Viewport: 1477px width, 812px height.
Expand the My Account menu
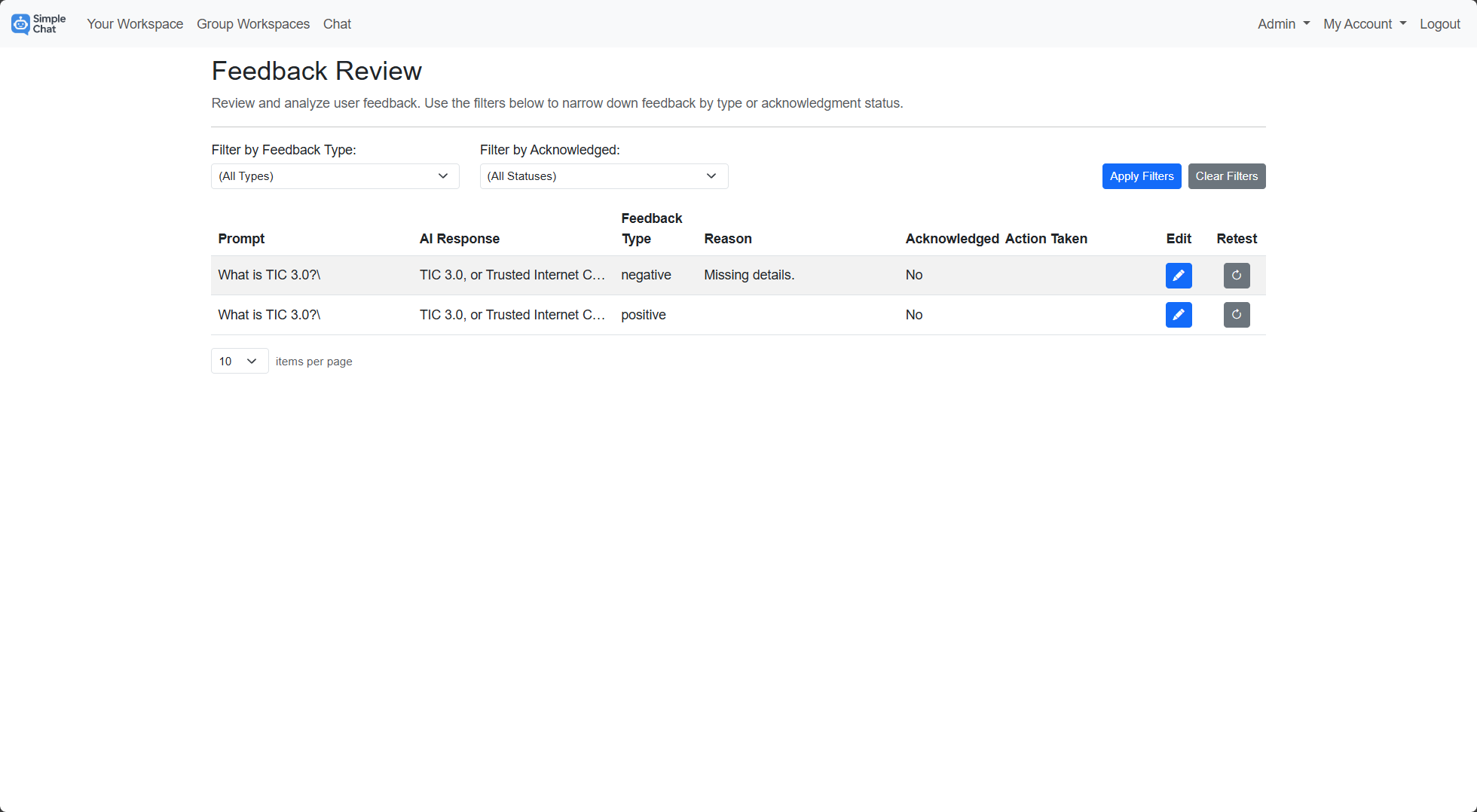1364,23
